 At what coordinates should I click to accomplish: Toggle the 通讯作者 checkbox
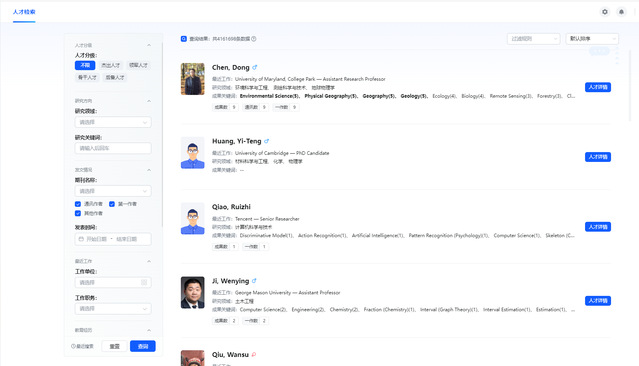click(78, 204)
